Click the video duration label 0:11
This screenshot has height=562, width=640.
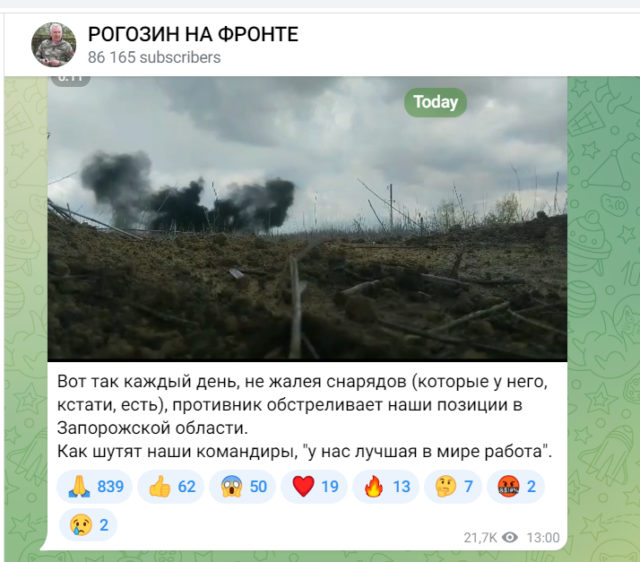click(x=70, y=80)
